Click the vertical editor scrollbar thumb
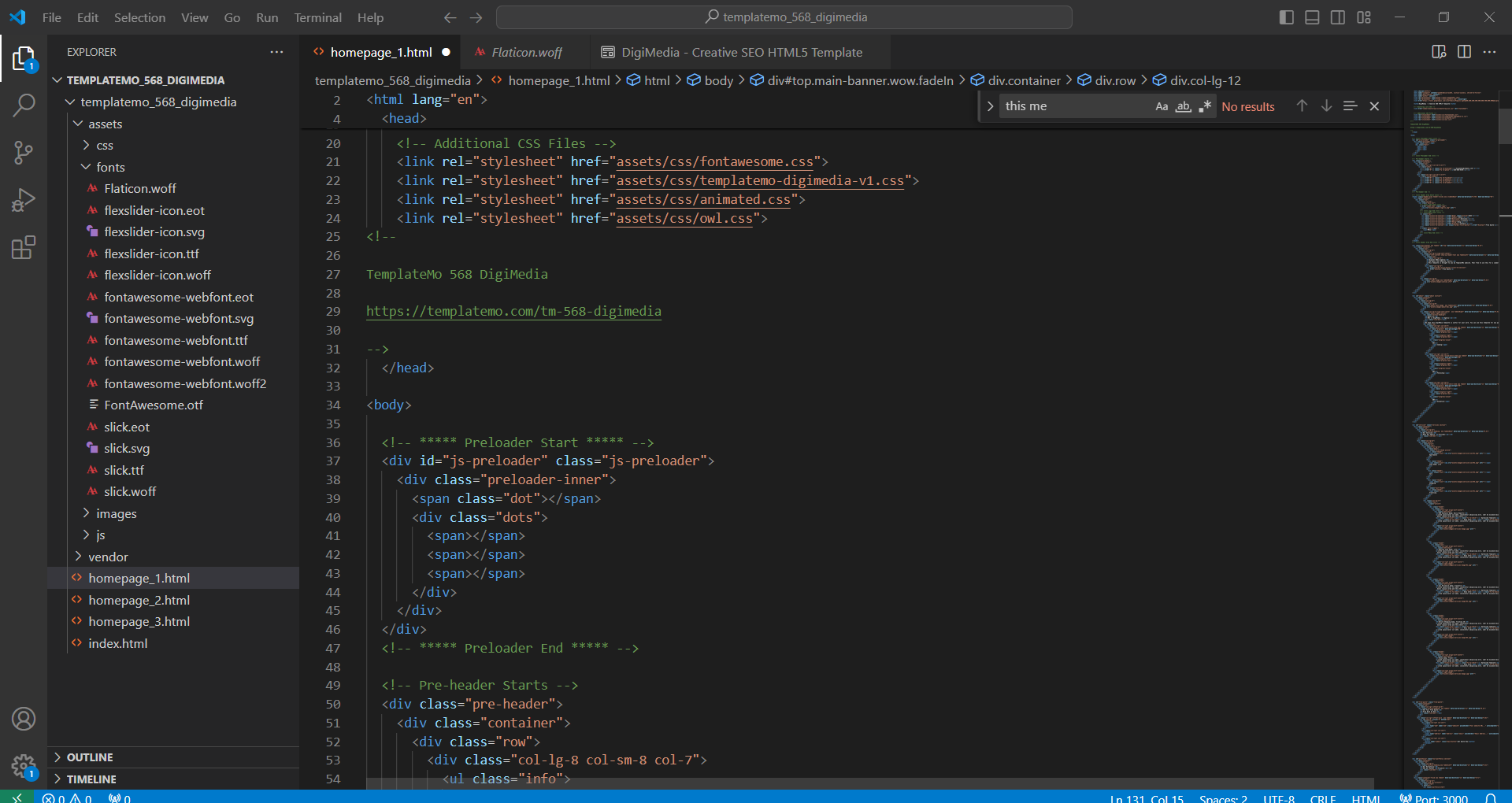1512x803 pixels. tap(1505, 126)
